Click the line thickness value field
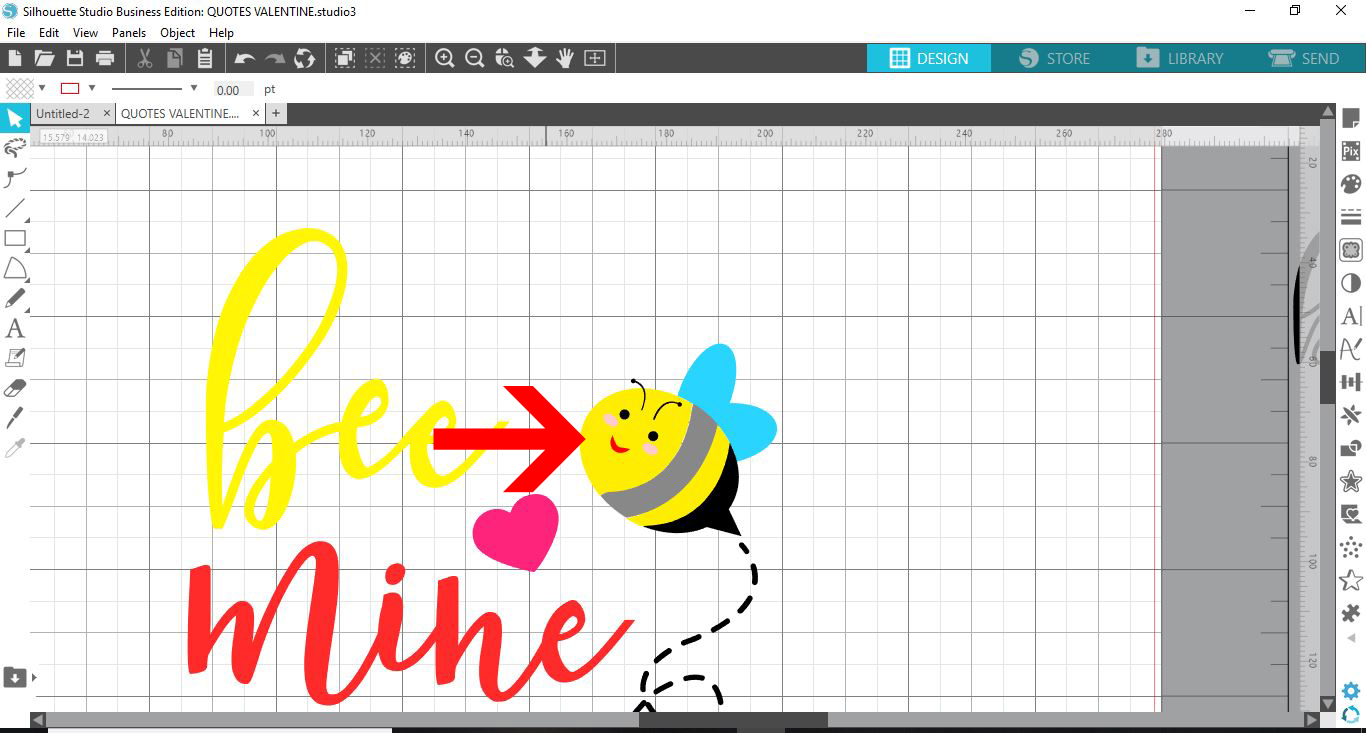This screenshot has height=733, width=1366. [x=233, y=89]
